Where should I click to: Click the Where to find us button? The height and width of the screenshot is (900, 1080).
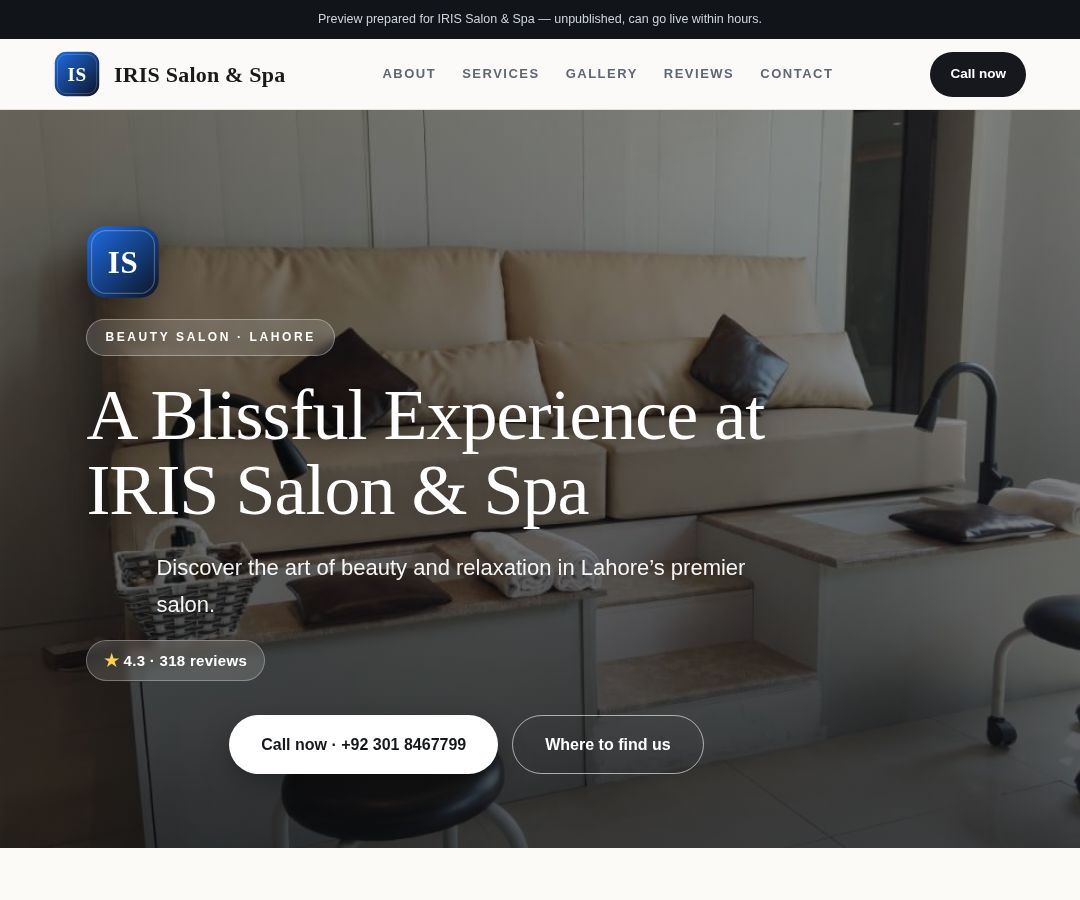click(x=608, y=744)
